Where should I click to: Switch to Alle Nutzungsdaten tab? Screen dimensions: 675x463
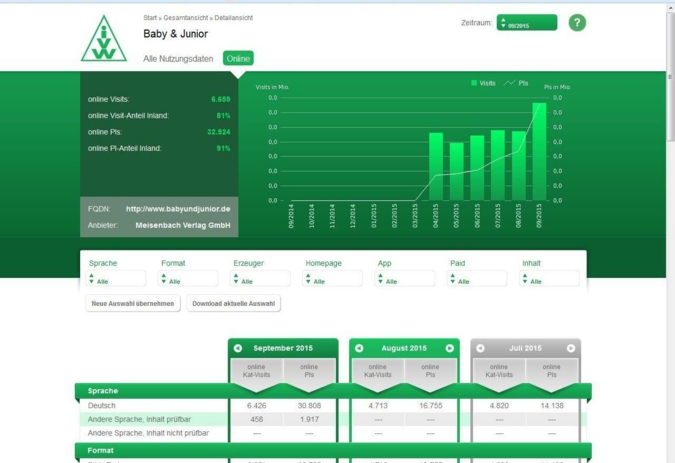(x=178, y=59)
